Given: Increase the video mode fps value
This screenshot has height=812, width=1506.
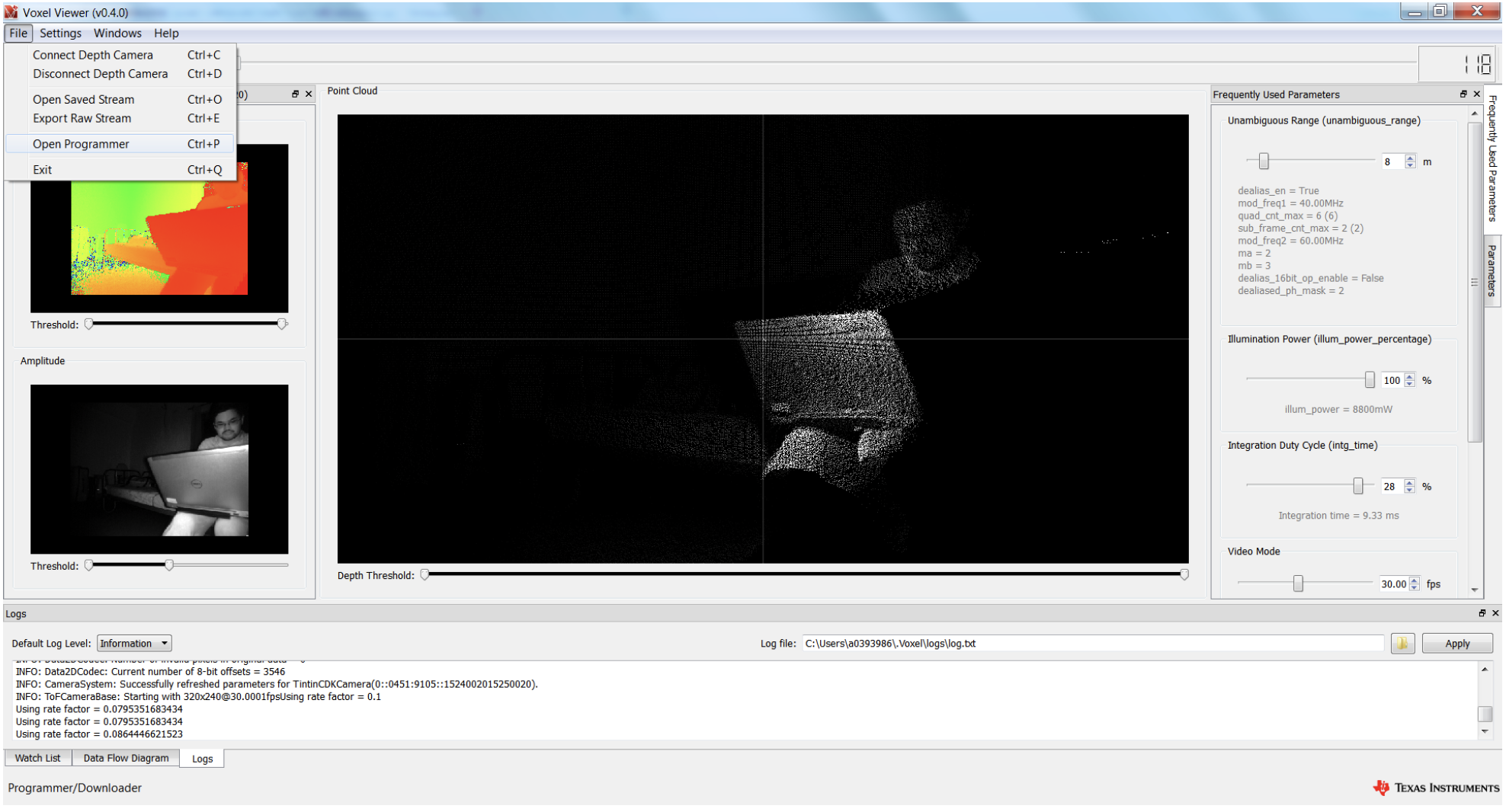Looking at the screenshot, I should coord(1415,580).
